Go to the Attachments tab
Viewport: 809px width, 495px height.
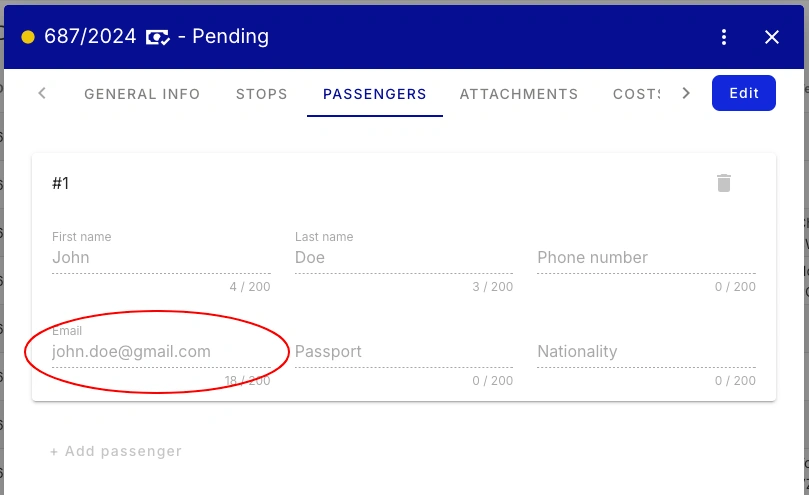click(519, 94)
